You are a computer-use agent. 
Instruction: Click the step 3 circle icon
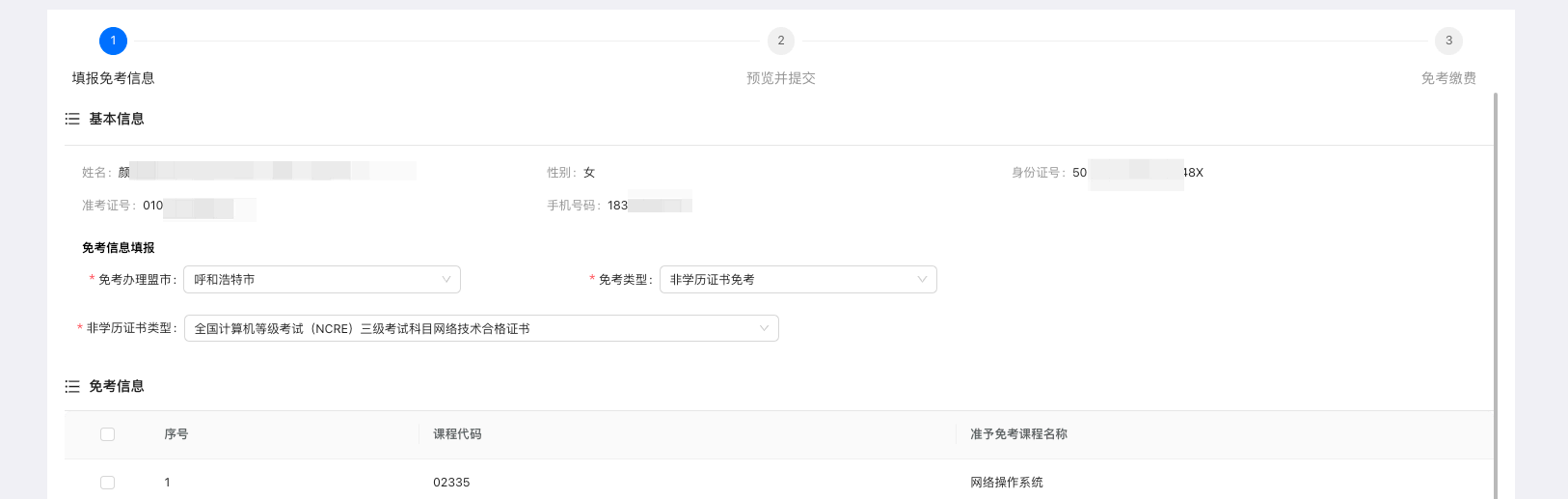point(1448,41)
